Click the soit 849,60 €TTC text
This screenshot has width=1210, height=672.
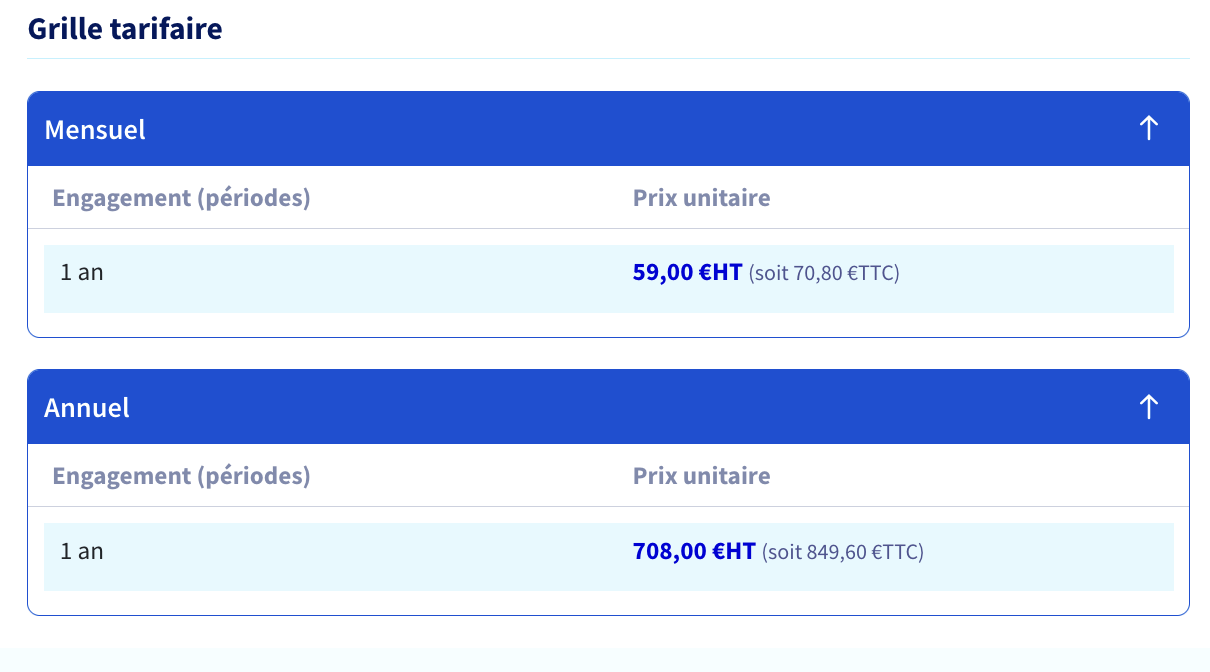(843, 551)
